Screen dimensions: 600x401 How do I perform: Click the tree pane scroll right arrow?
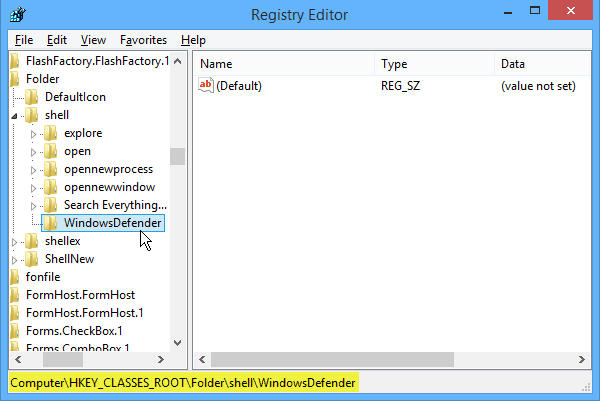(161, 359)
